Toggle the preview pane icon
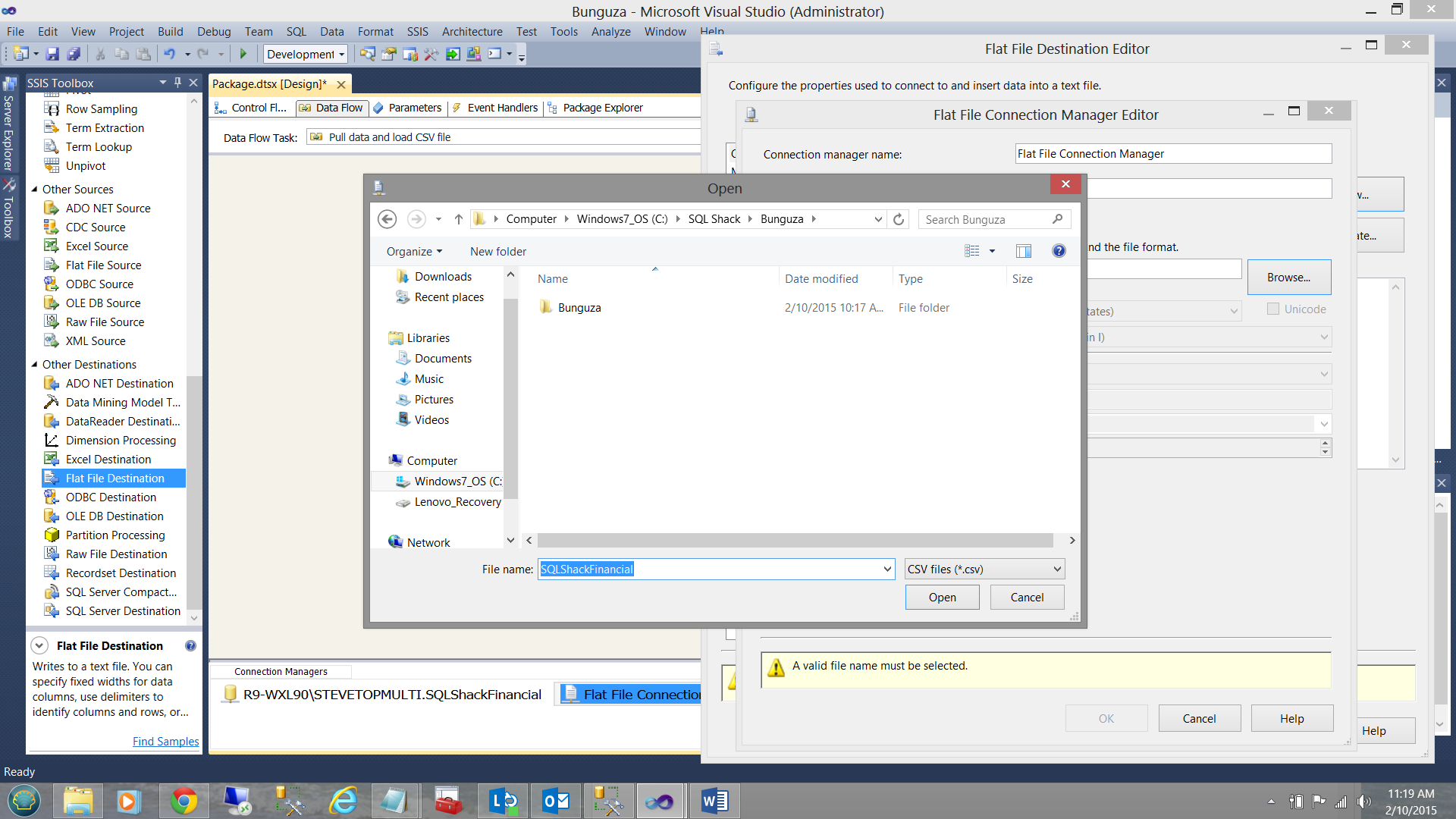 point(1023,251)
